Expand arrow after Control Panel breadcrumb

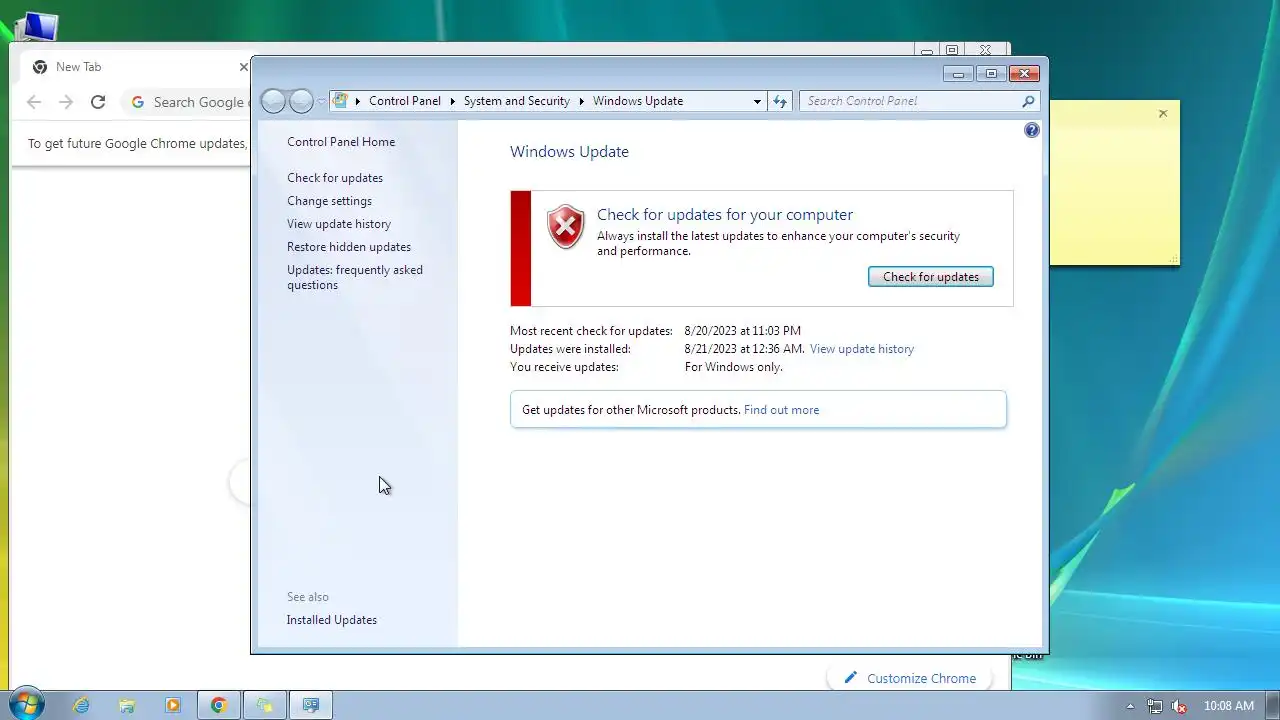tap(452, 101)
